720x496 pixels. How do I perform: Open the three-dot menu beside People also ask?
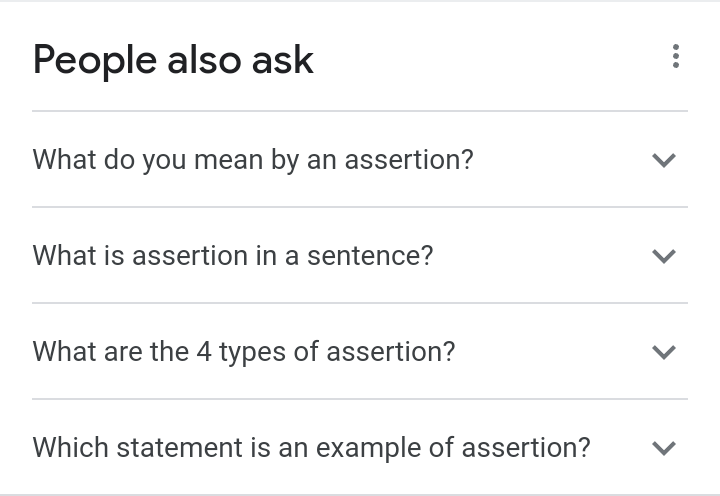pos(675,56)
